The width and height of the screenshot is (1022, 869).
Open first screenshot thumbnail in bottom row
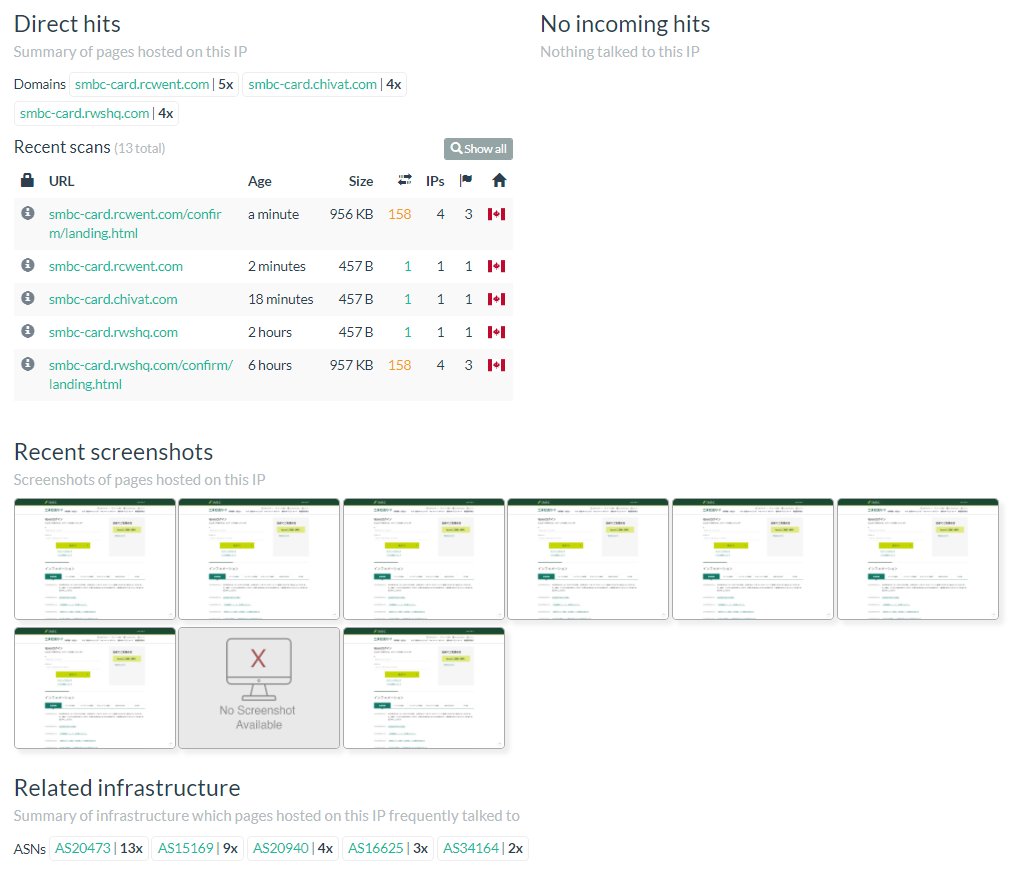coord(95,688)
